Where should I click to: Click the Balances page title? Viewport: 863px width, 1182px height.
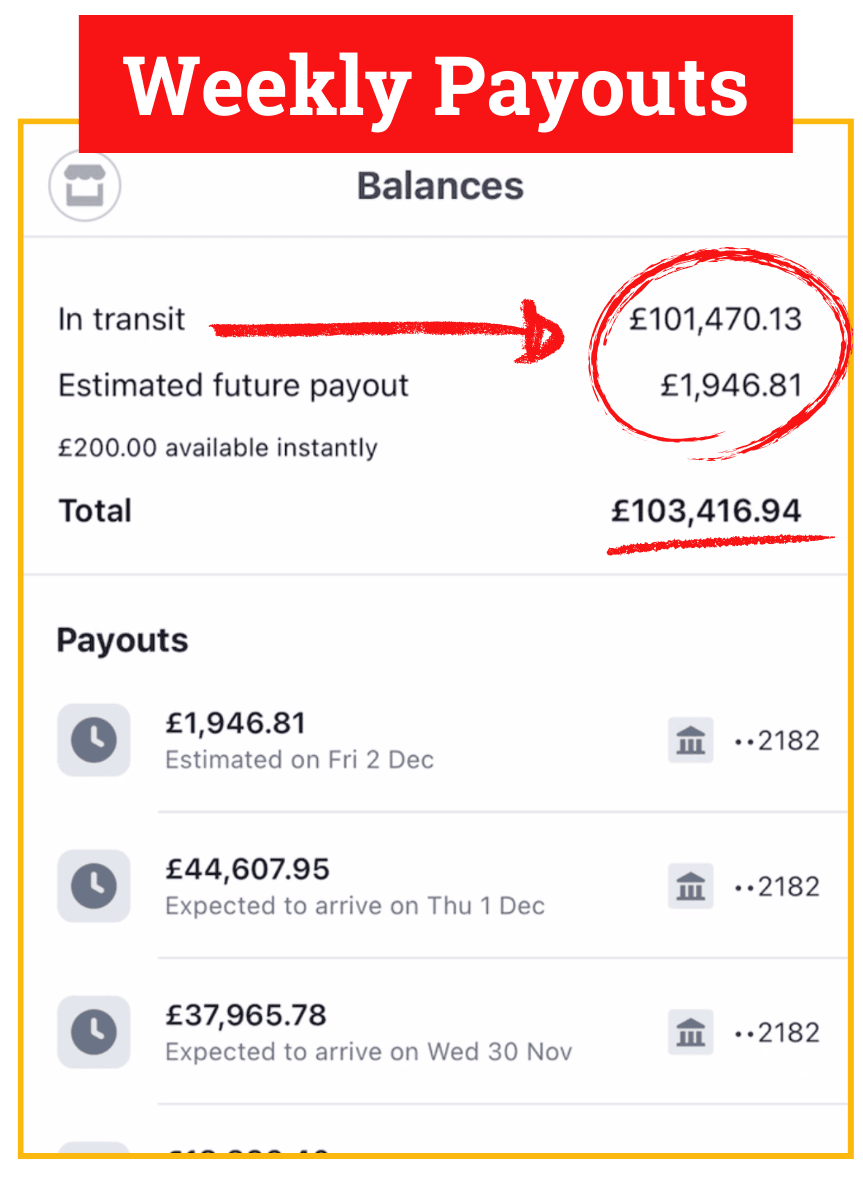pyautogui.click(x=440, y=186)
